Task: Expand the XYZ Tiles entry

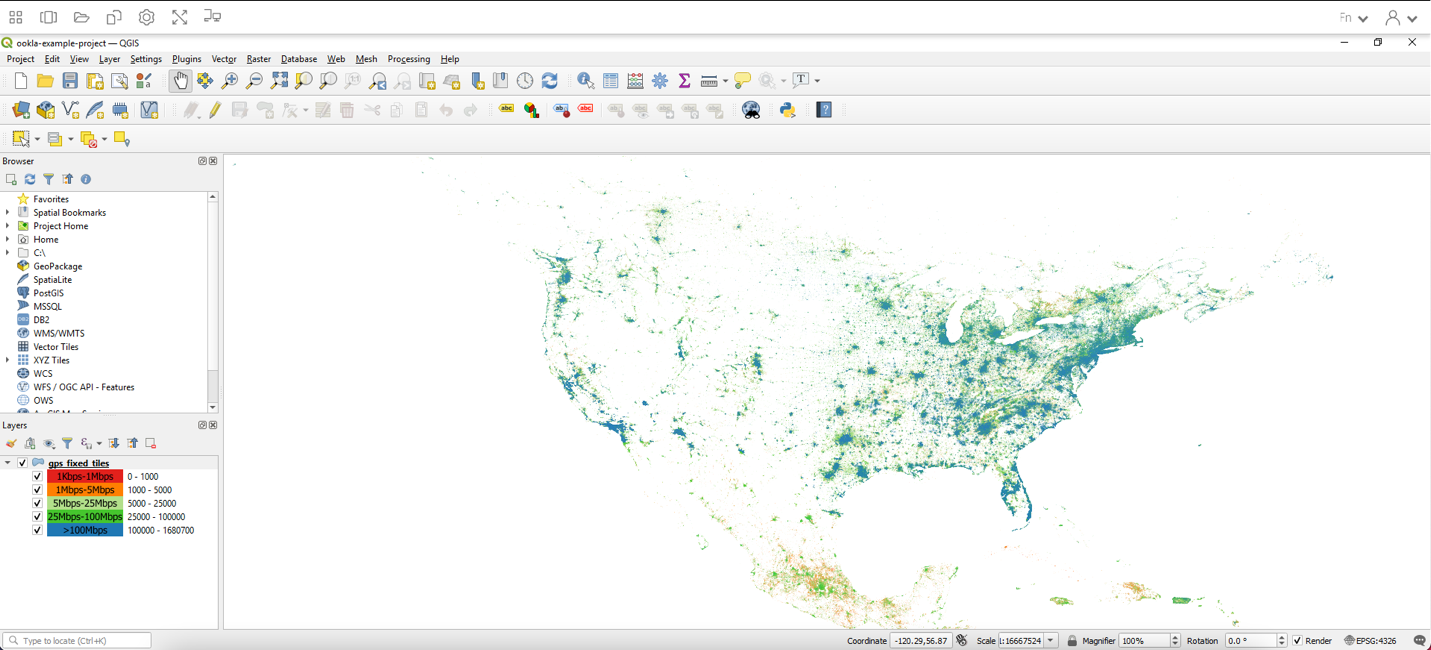Action: pos(7,360)
